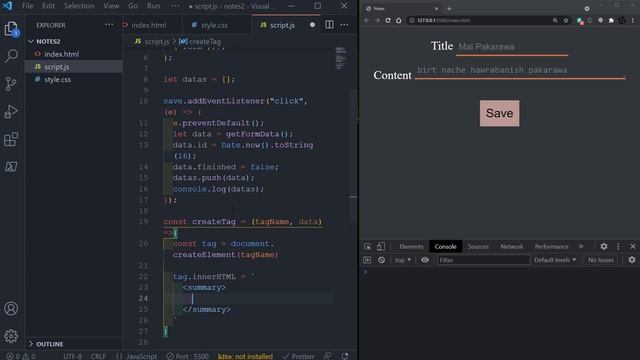
Task: Open the Explorer view in activity bar
Action: [11, 29]
